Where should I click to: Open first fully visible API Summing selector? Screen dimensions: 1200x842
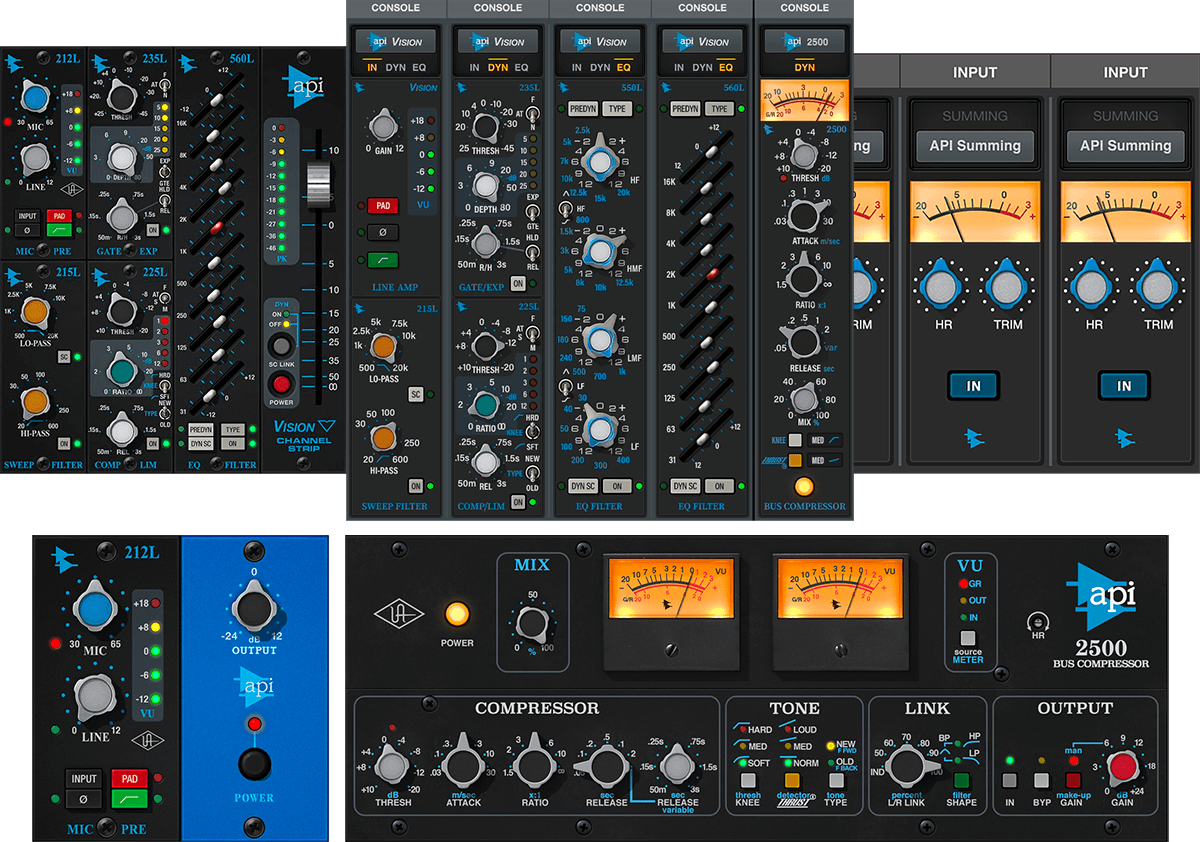click(x=975, y=146)
